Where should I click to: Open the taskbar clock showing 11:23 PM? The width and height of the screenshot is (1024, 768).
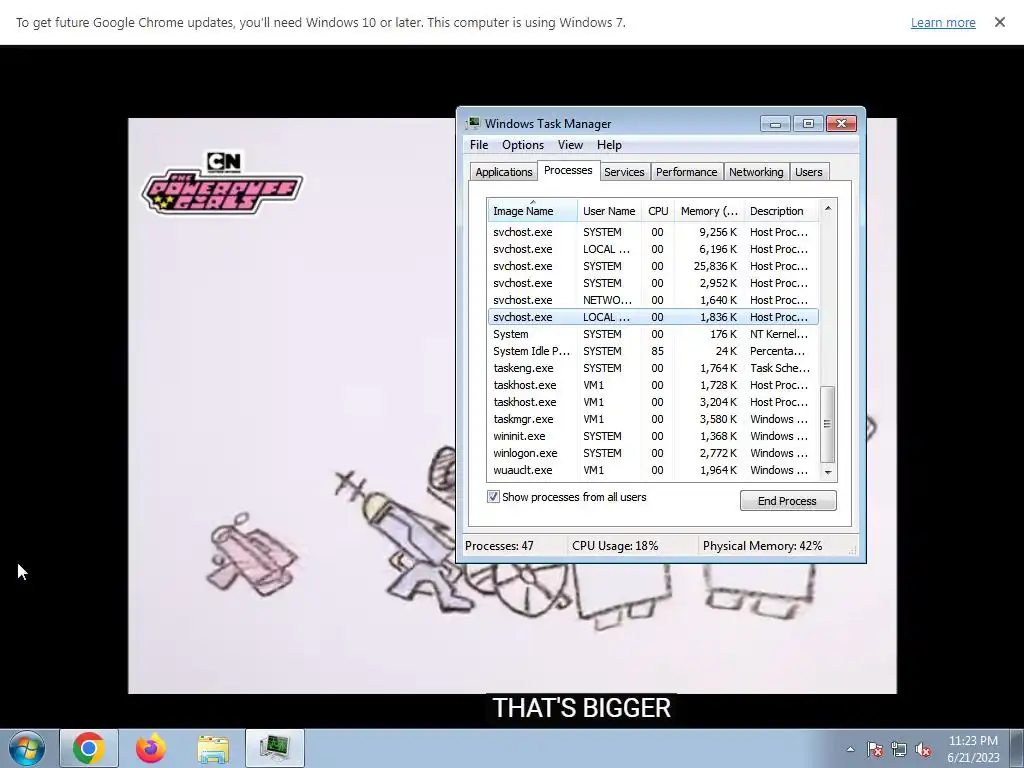coord(973,749)
